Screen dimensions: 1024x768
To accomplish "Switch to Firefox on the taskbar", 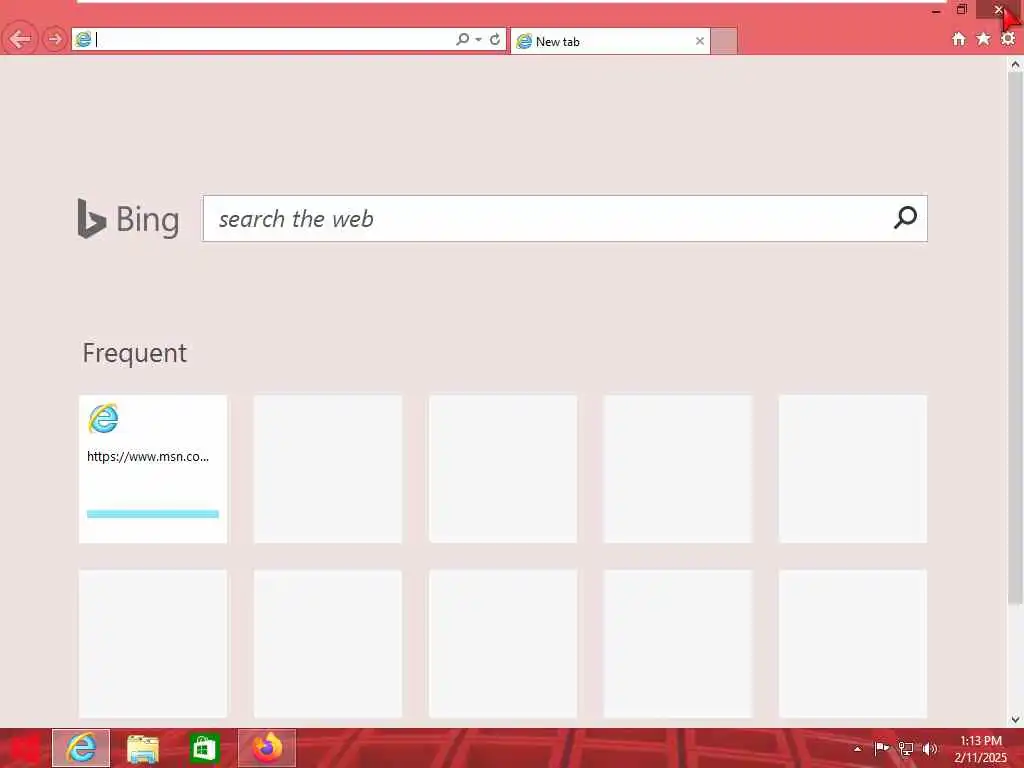I will (x=266, y=748).
